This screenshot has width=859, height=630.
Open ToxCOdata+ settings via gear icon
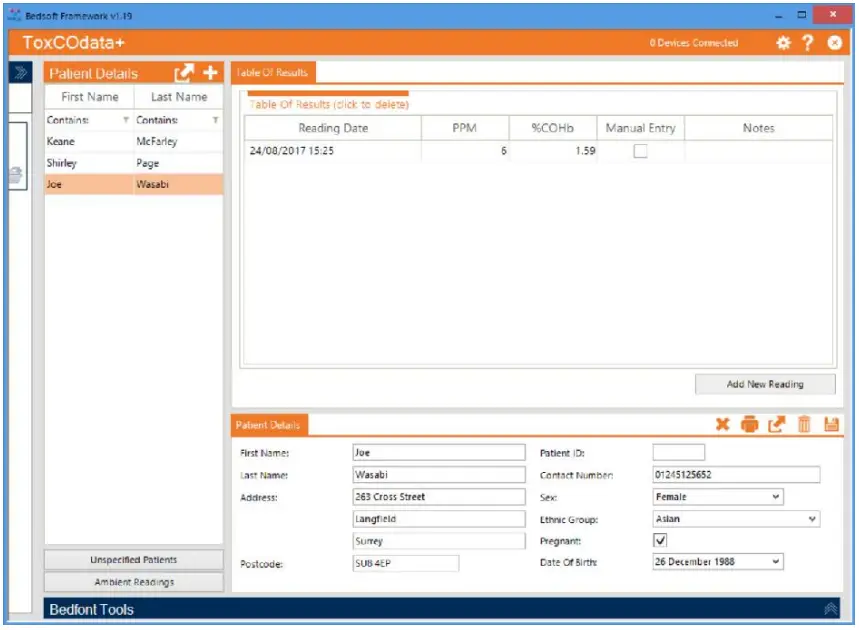coord(786,43)
